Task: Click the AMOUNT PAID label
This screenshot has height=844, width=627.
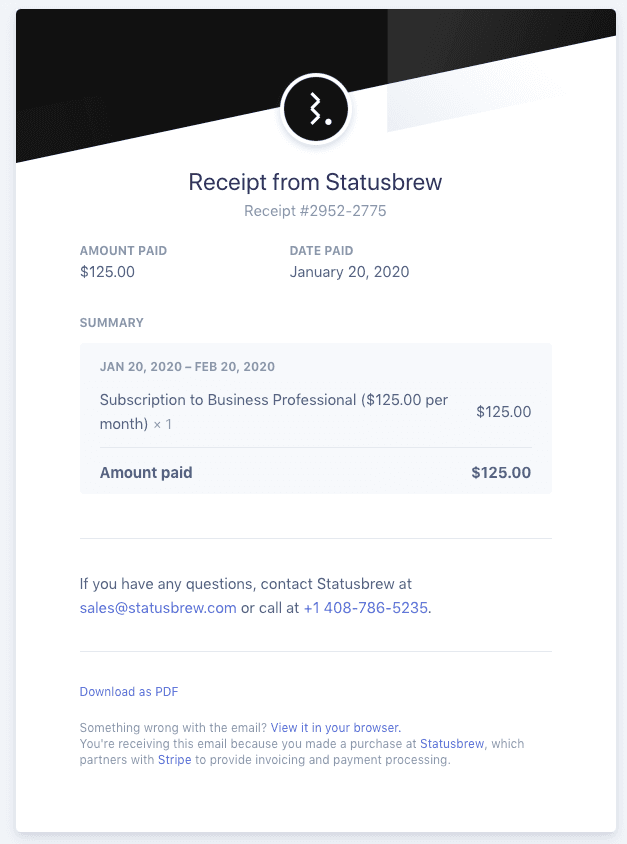Action: click(x=123, y=251)
